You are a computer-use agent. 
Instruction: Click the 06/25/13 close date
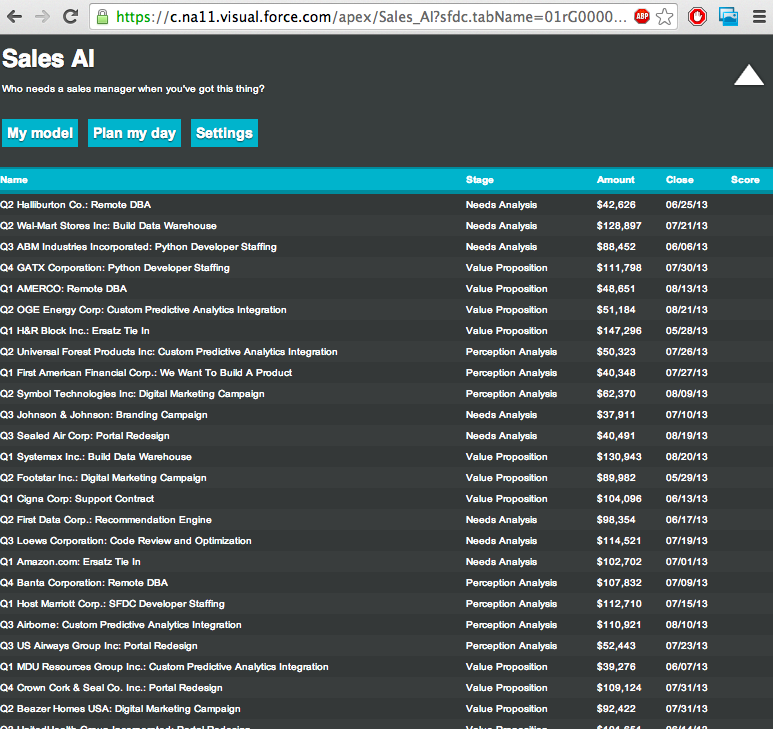686,205
